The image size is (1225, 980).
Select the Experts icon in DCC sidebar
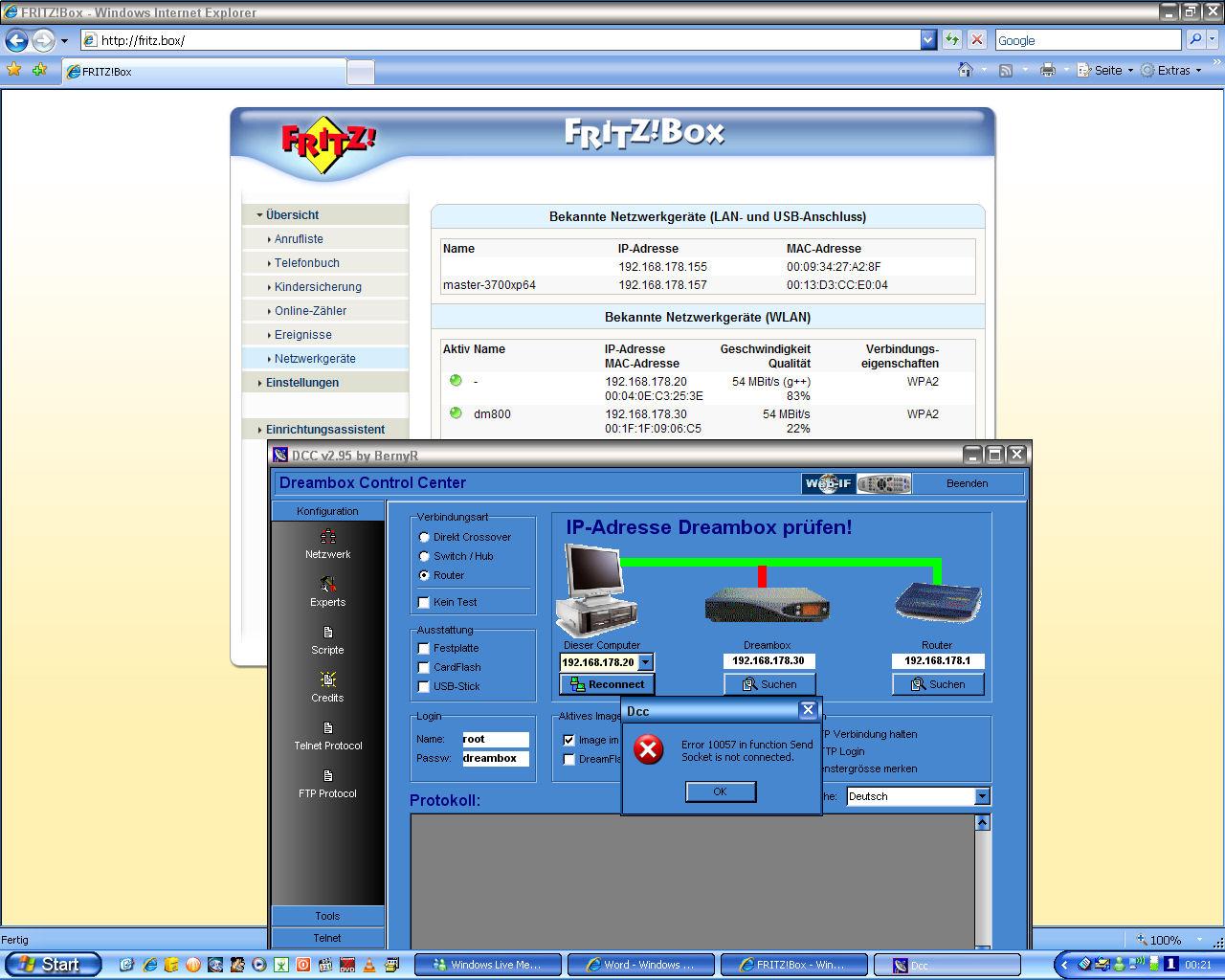[327, 591]
